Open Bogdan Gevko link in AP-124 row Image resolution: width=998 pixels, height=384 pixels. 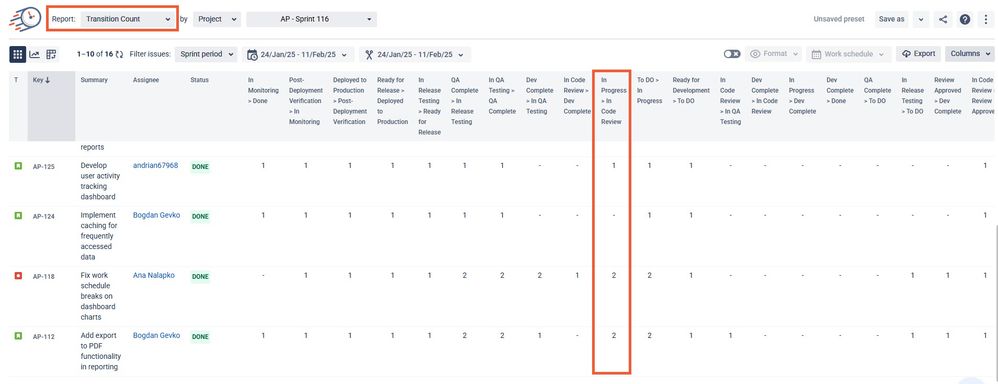pyautogui.click(x=157, y=215)
